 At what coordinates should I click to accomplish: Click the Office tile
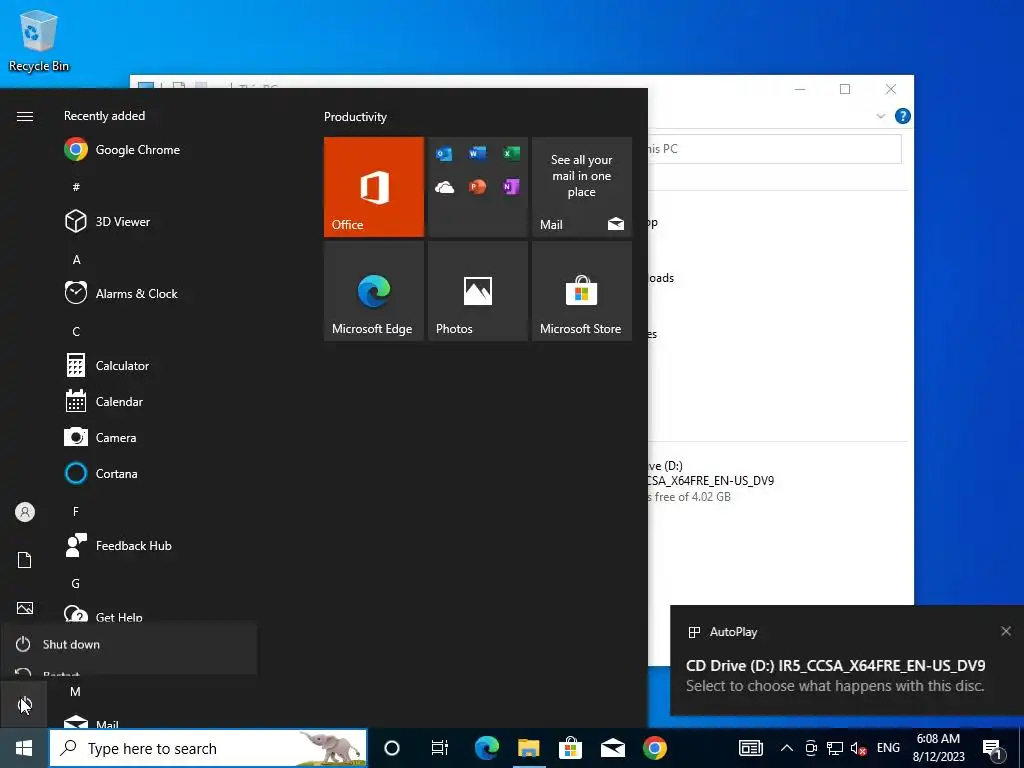[374, 187]
